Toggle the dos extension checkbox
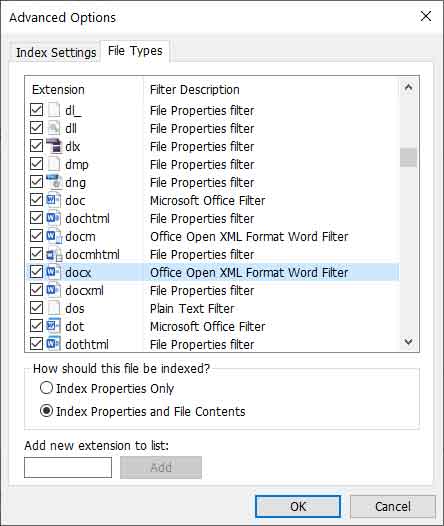Screen dimensions: 444x526 coord(36,308)
